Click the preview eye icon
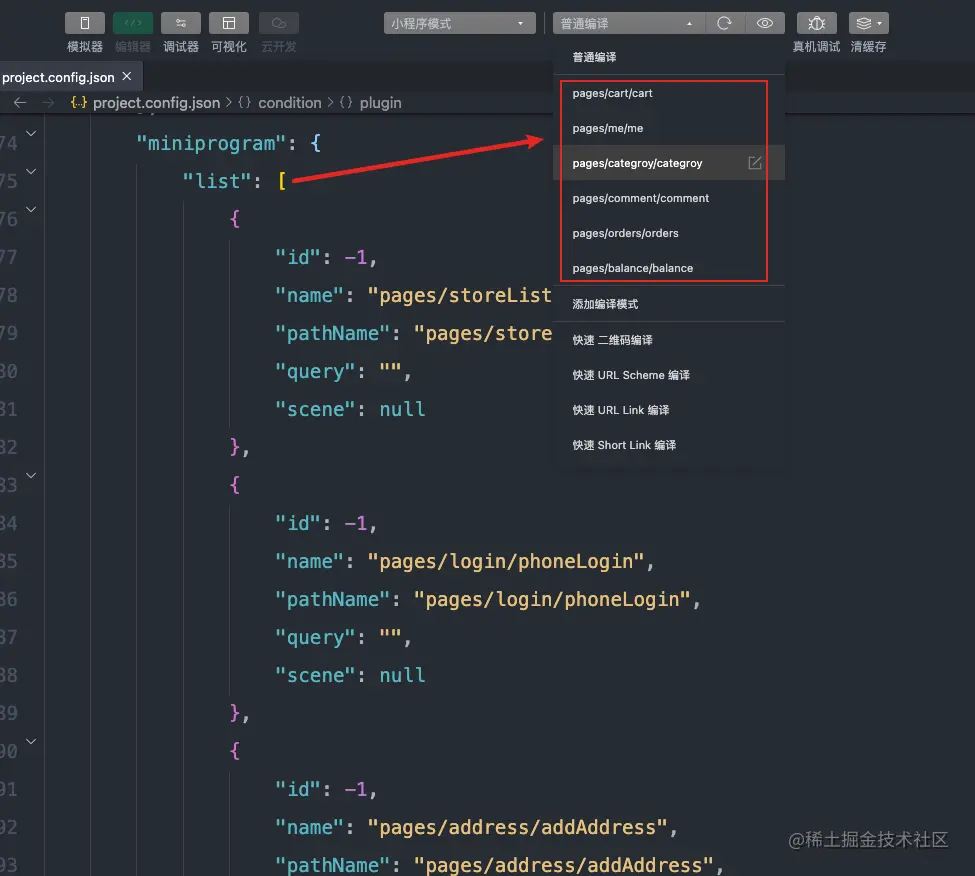The image size is (975, 876). (x=765, y=24)
